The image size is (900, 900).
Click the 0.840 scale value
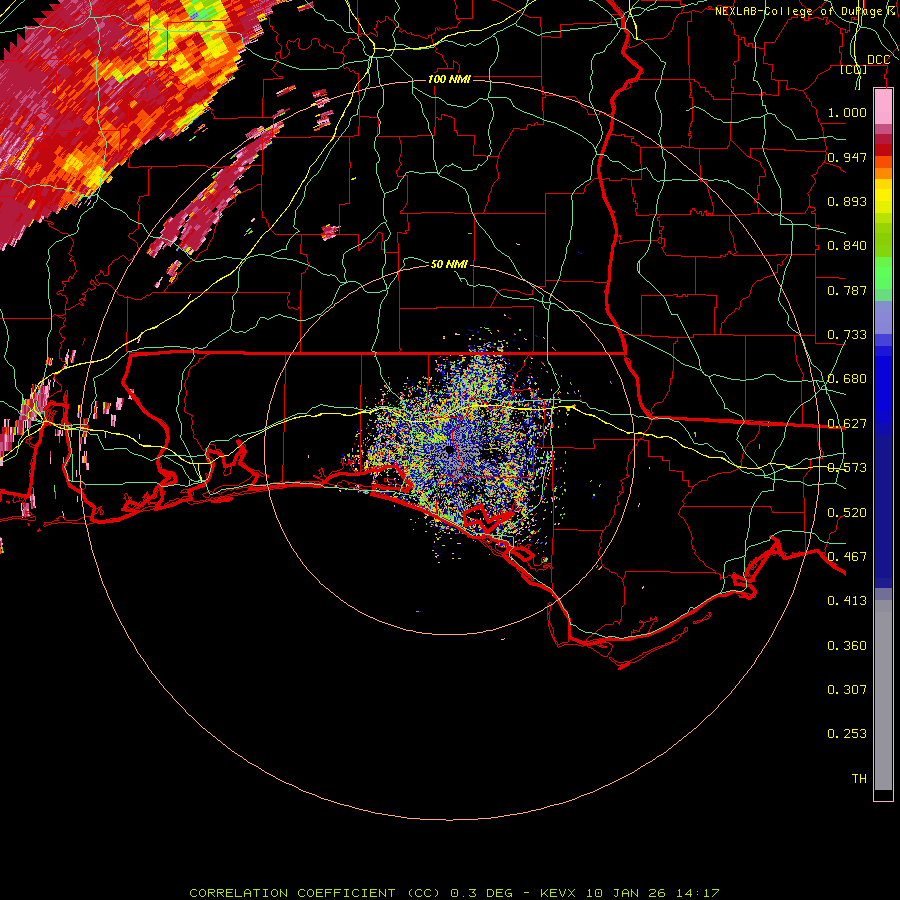[847, 246]
